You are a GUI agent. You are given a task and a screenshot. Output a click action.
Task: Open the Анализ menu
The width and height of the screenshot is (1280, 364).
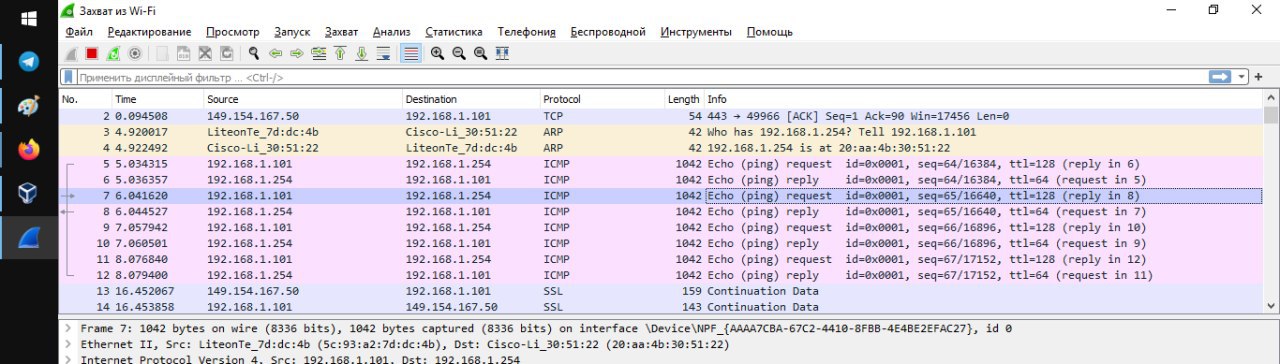point(391,32)
